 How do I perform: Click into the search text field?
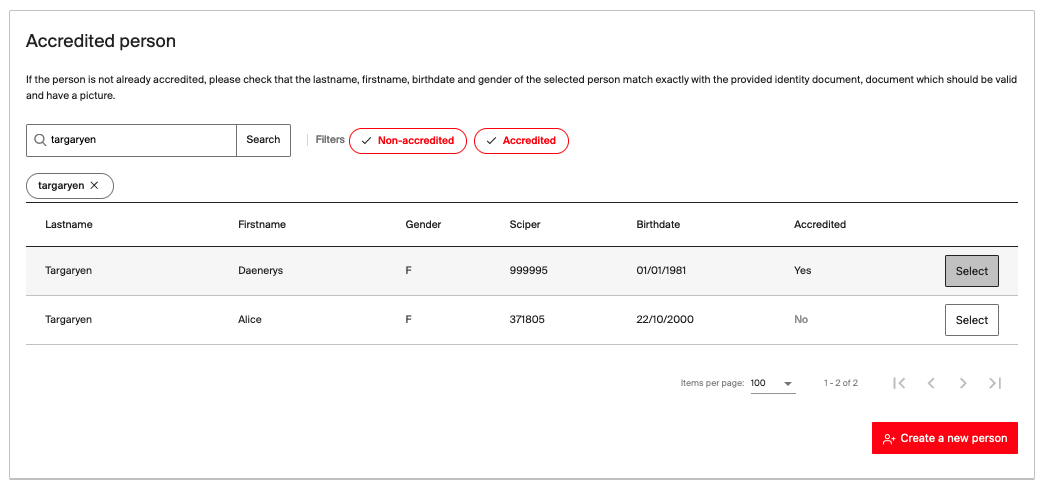click(140, 140)
